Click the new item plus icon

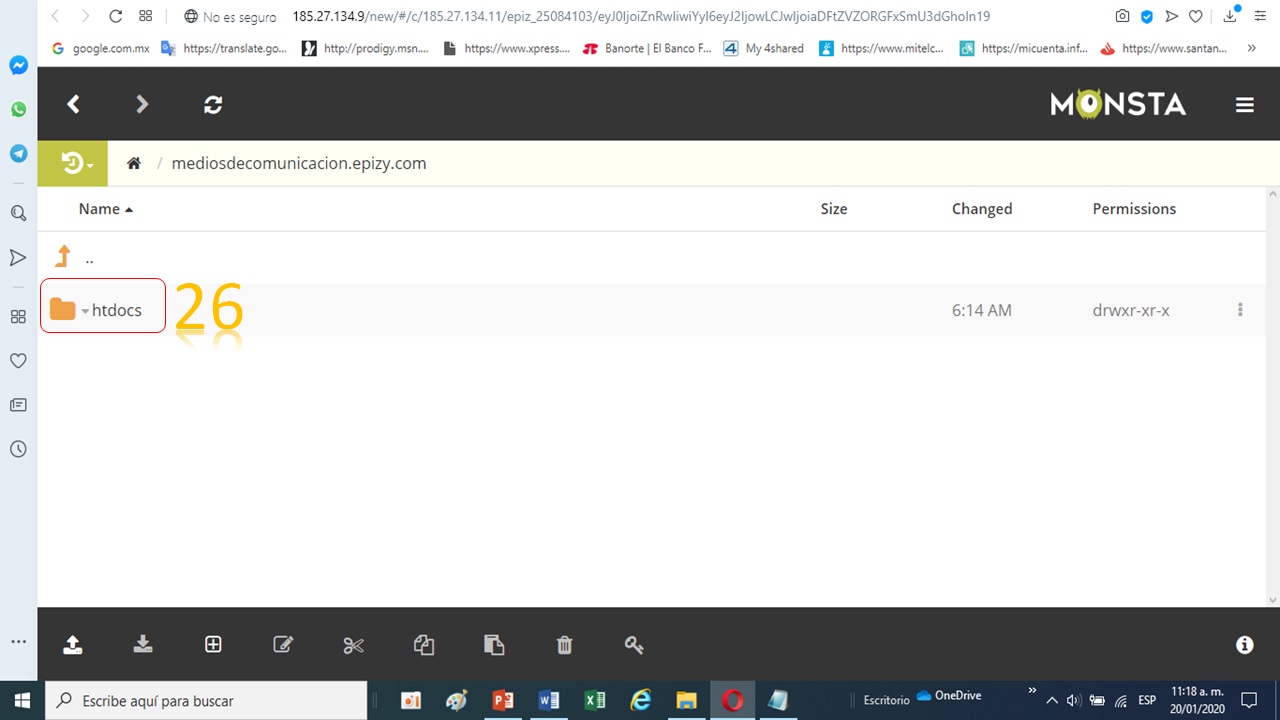pyautogui.click(x=213, y=645)
